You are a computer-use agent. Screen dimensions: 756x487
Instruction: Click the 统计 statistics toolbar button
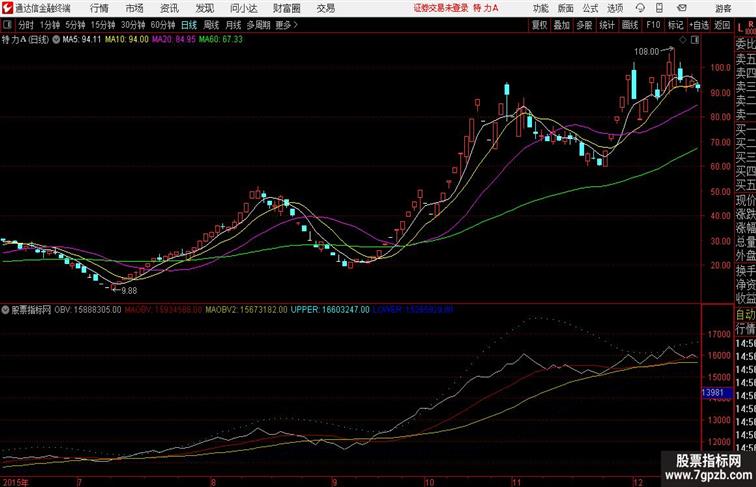coord(607,25)
